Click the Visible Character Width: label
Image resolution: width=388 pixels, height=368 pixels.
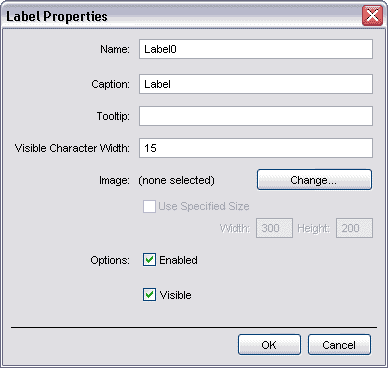pyautogui.click(x=72, y=148)
